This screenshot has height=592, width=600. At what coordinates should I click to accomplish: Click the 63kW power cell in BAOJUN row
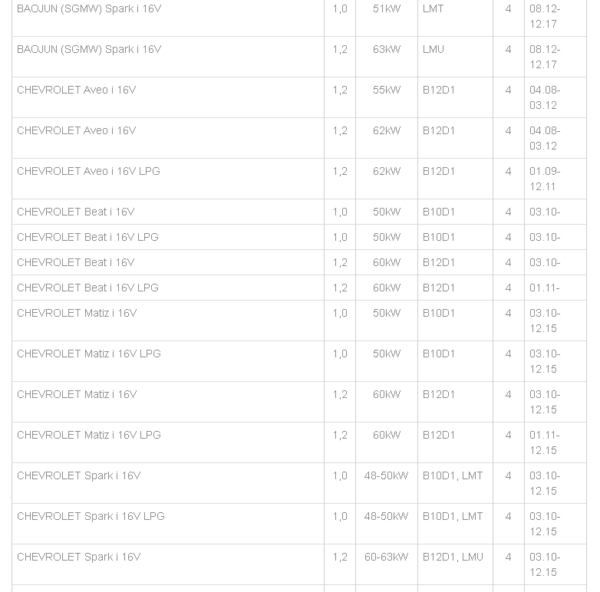point(386,49)
